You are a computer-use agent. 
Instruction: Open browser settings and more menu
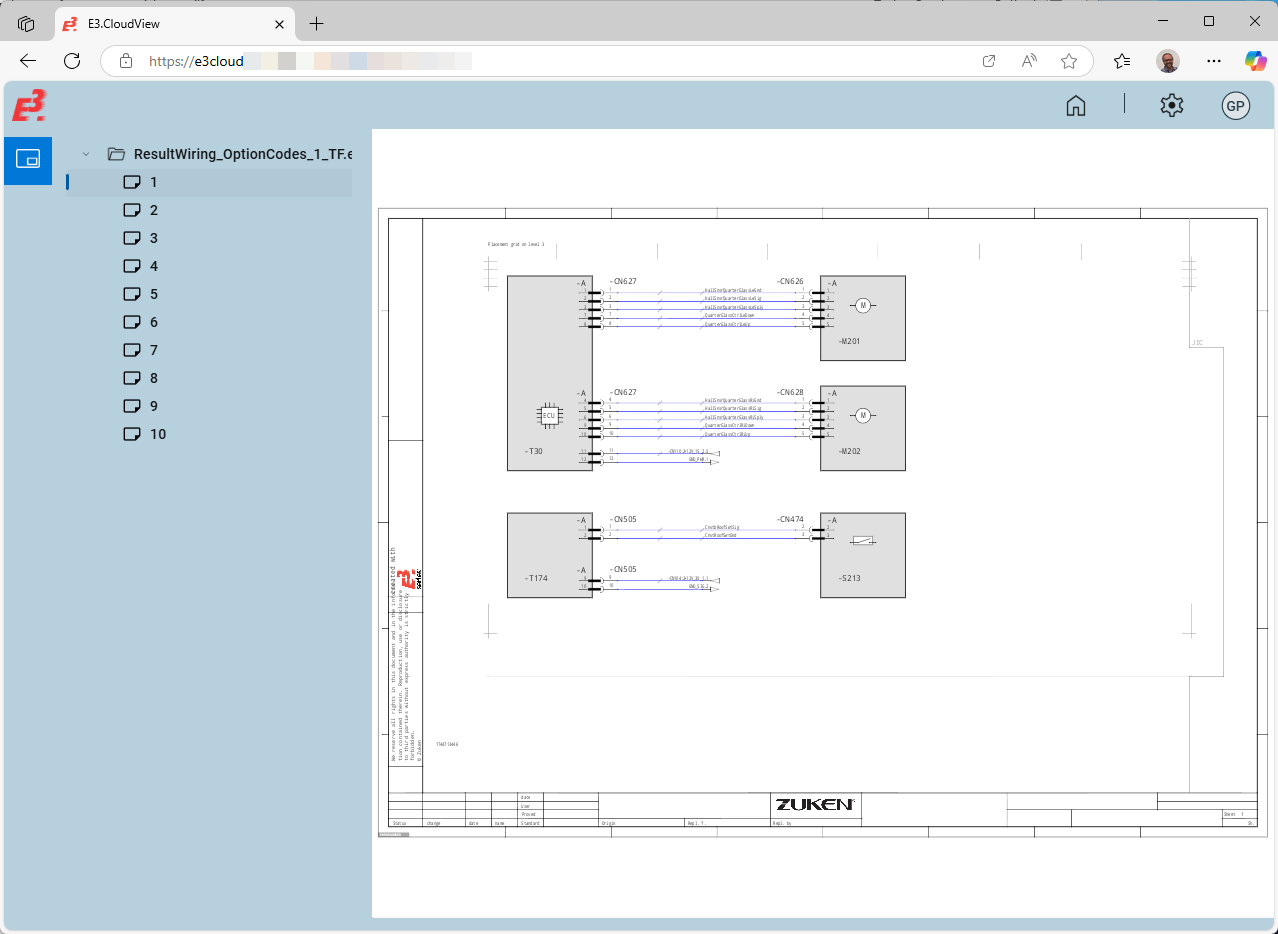click(1214, 61)
